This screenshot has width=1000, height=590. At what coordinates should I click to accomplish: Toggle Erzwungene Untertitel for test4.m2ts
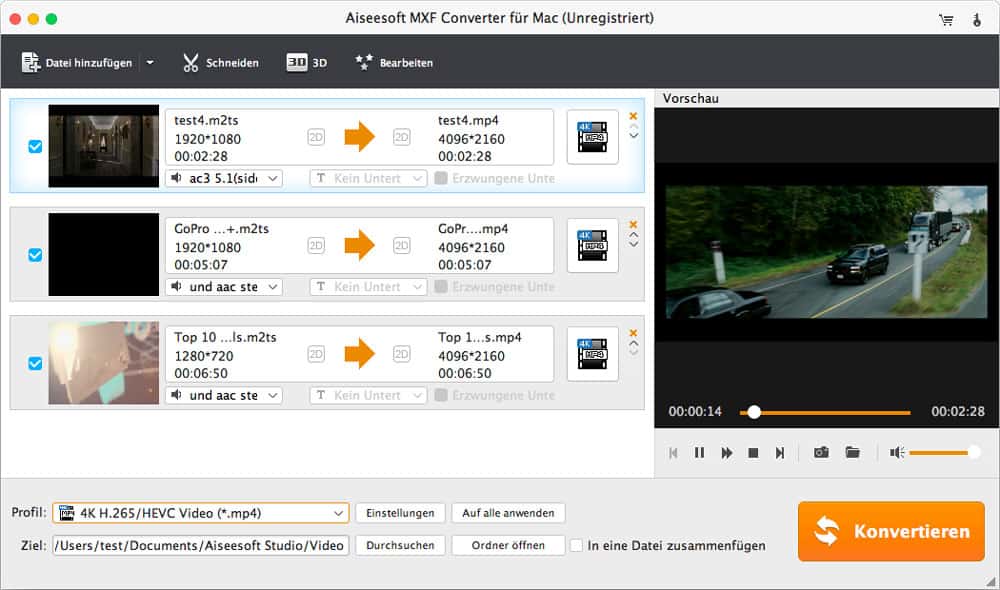441,179
